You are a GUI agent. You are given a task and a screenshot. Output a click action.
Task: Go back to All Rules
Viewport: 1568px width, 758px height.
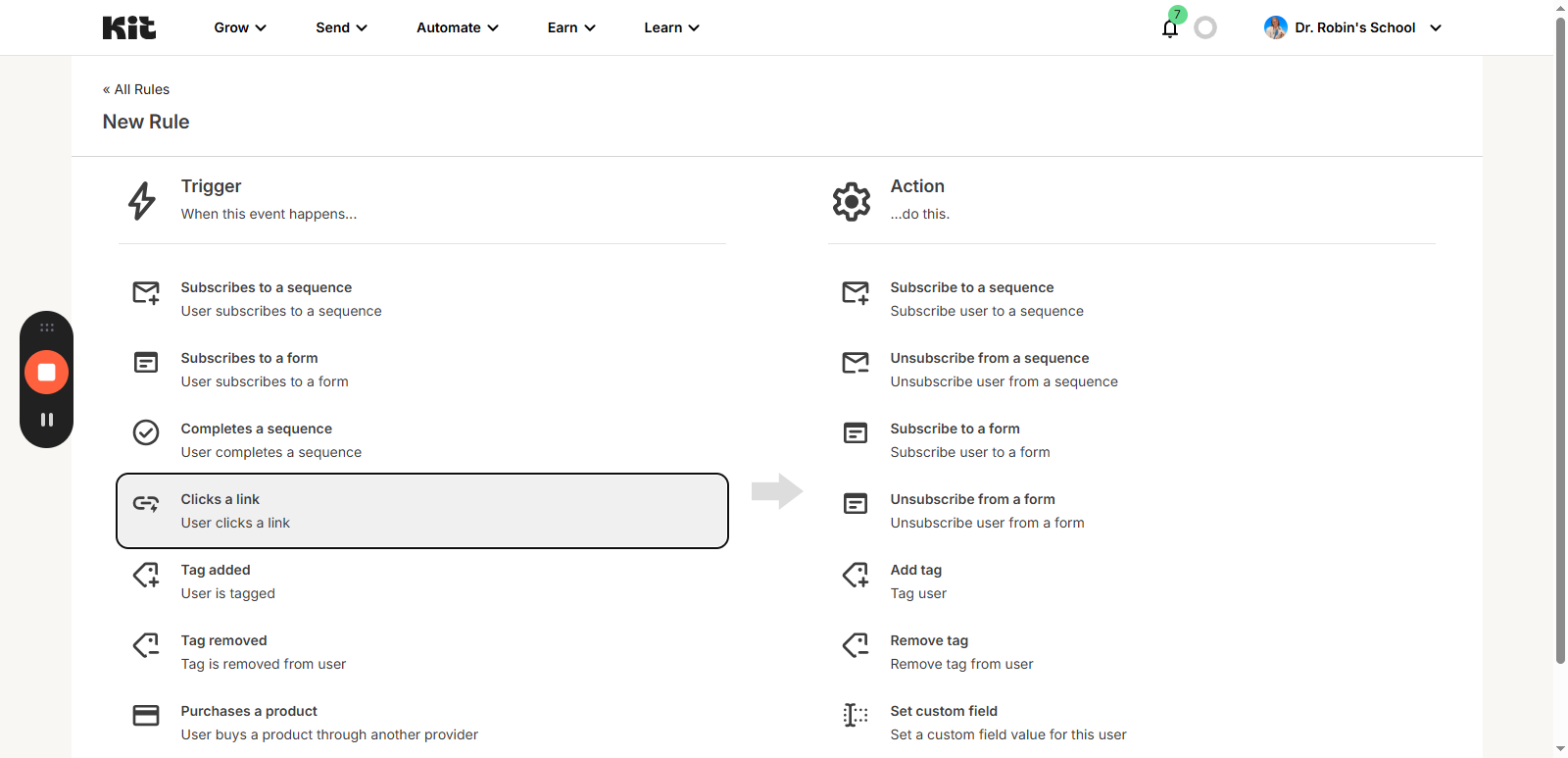[x=136, y=89]
